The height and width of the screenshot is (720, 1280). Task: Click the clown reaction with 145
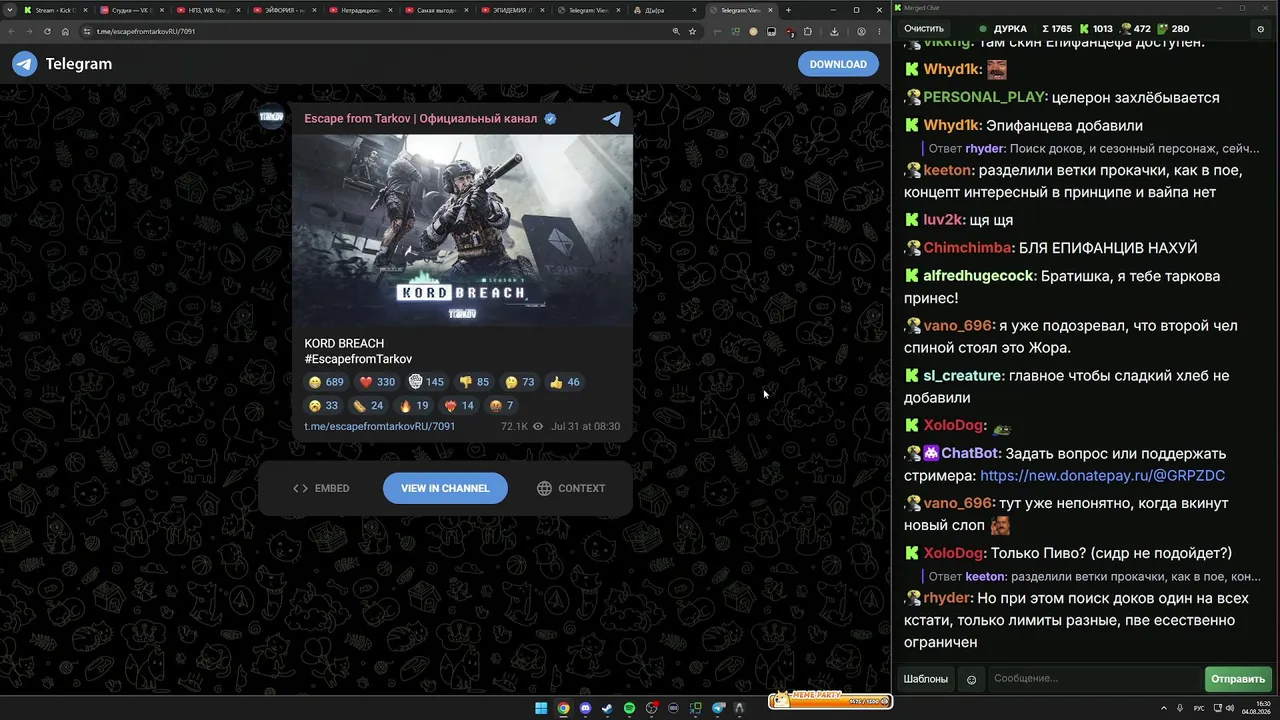(426, 382)
